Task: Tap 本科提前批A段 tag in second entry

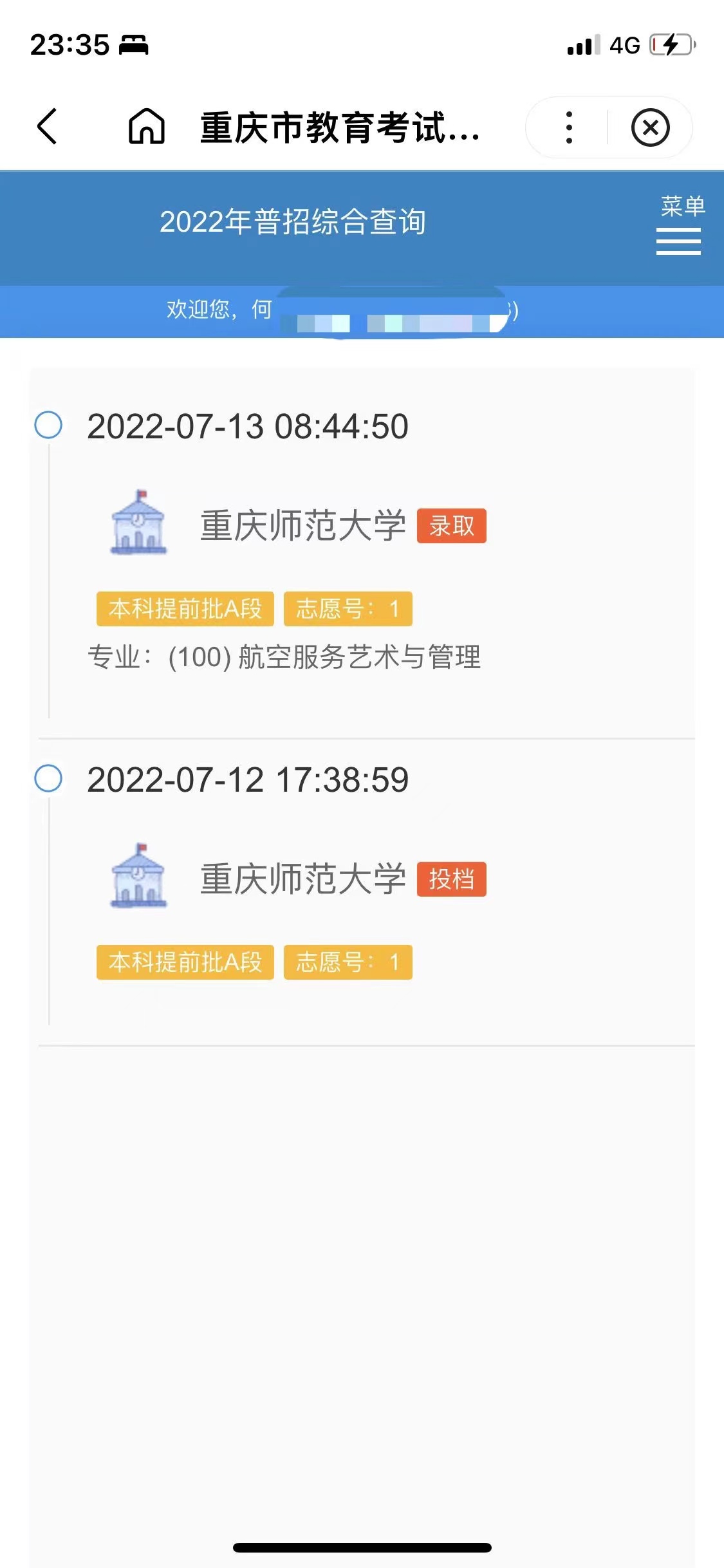Action: 185,962
